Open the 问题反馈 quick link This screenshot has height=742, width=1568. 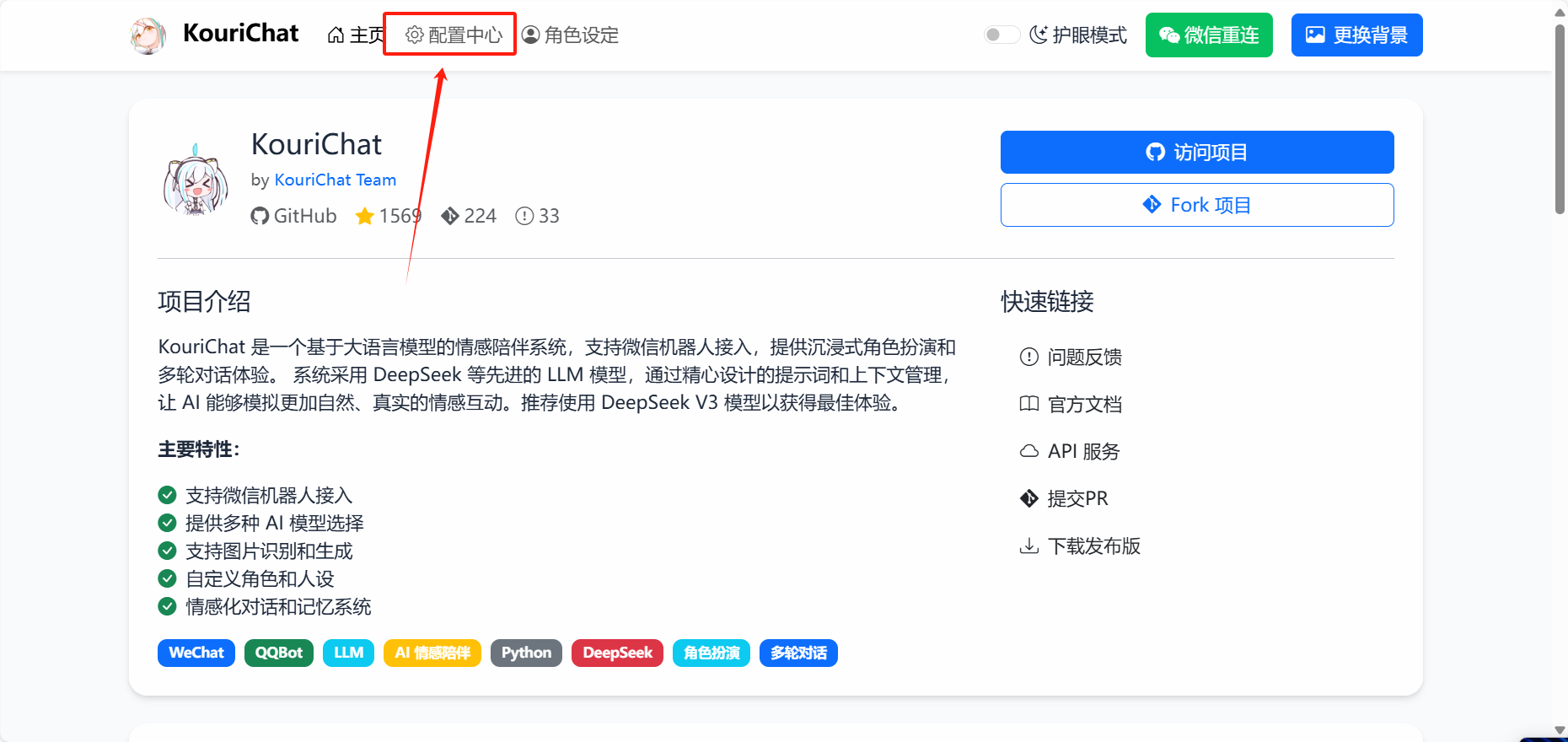click(1071, 358)
